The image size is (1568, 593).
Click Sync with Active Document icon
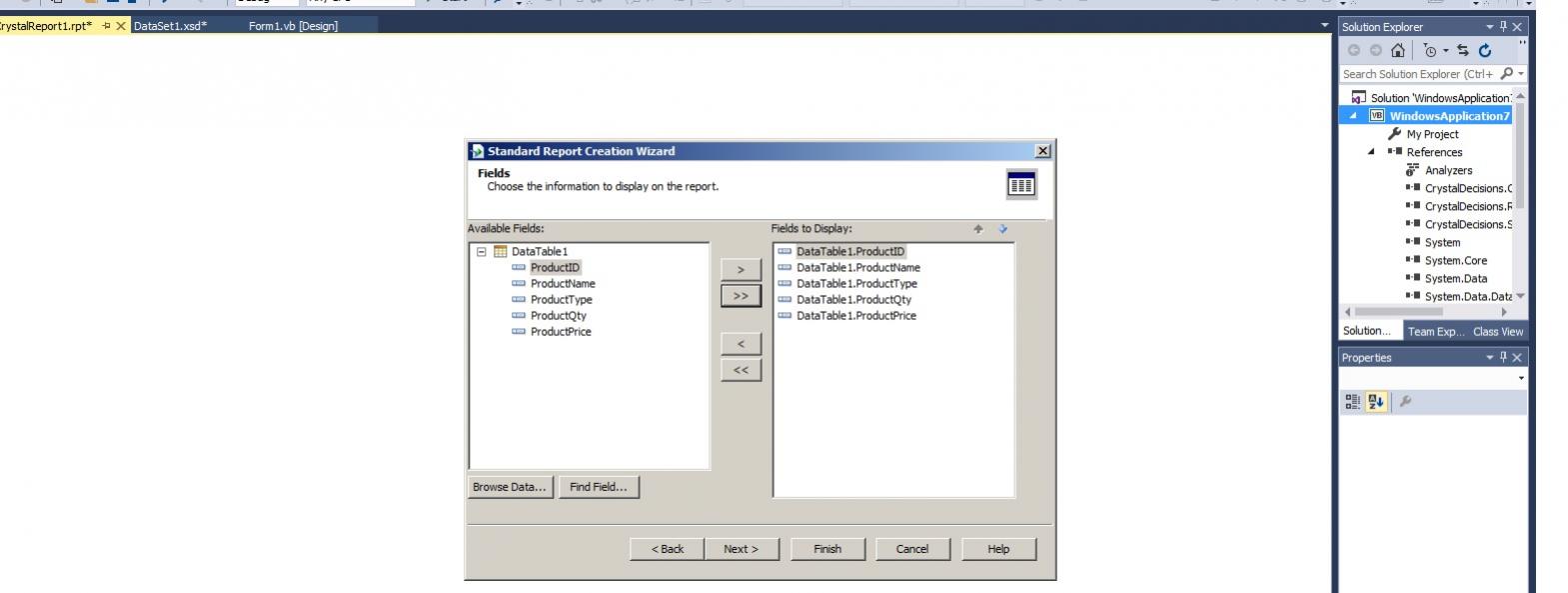coord(1463,50)
